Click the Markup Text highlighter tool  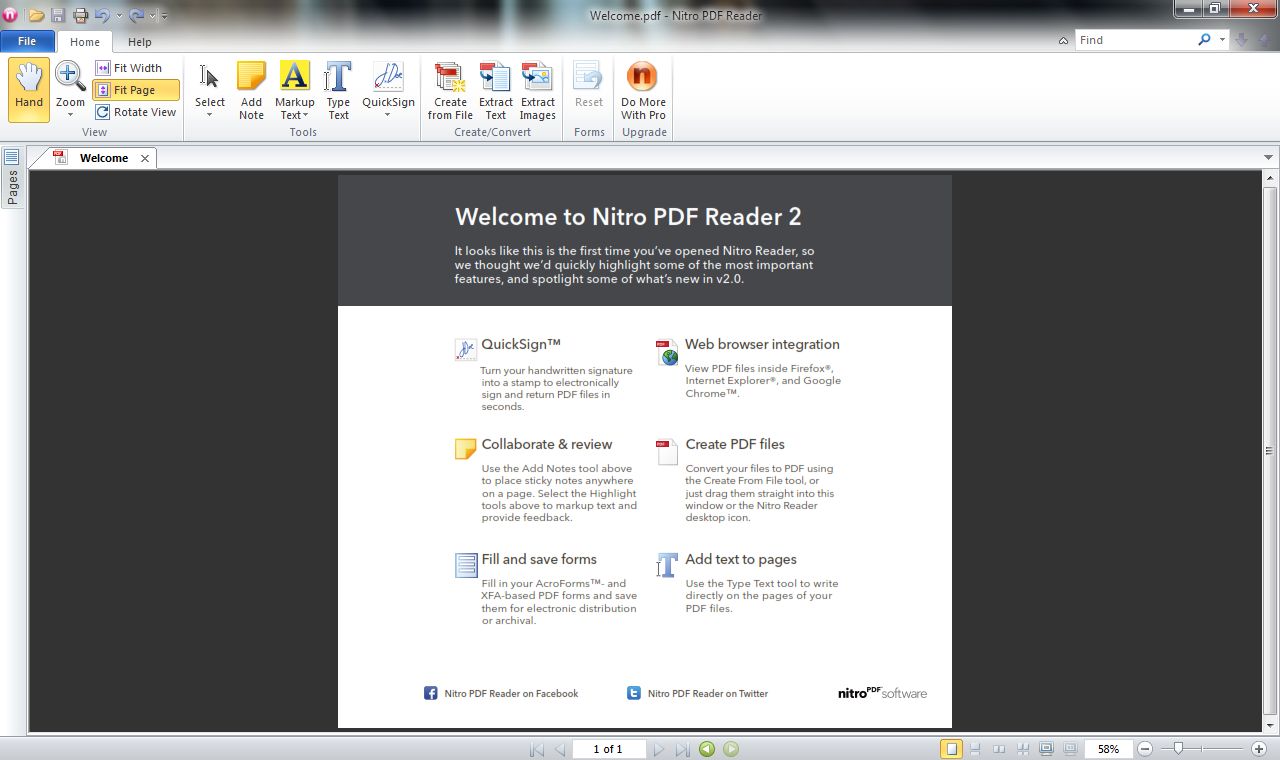pos(294,90)
